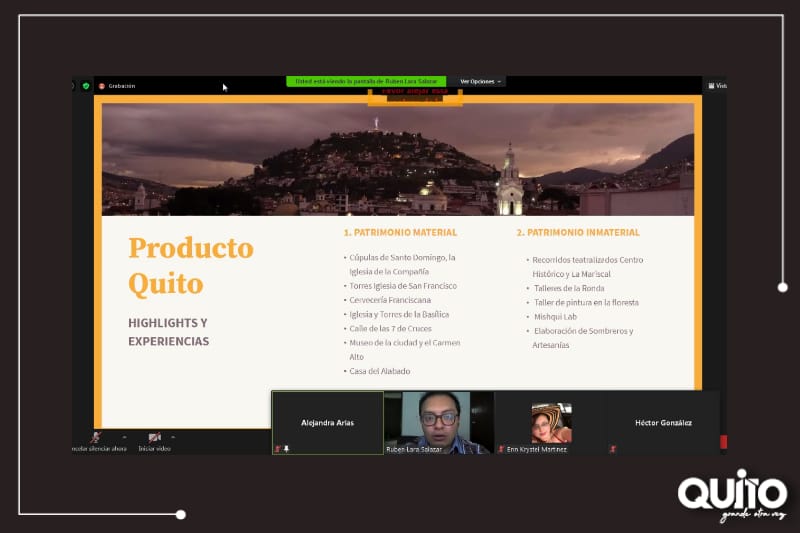Viewport: 800px width, 533px height.
Task: Click the Iniciar video camera icon
Action: pos(154,437)
